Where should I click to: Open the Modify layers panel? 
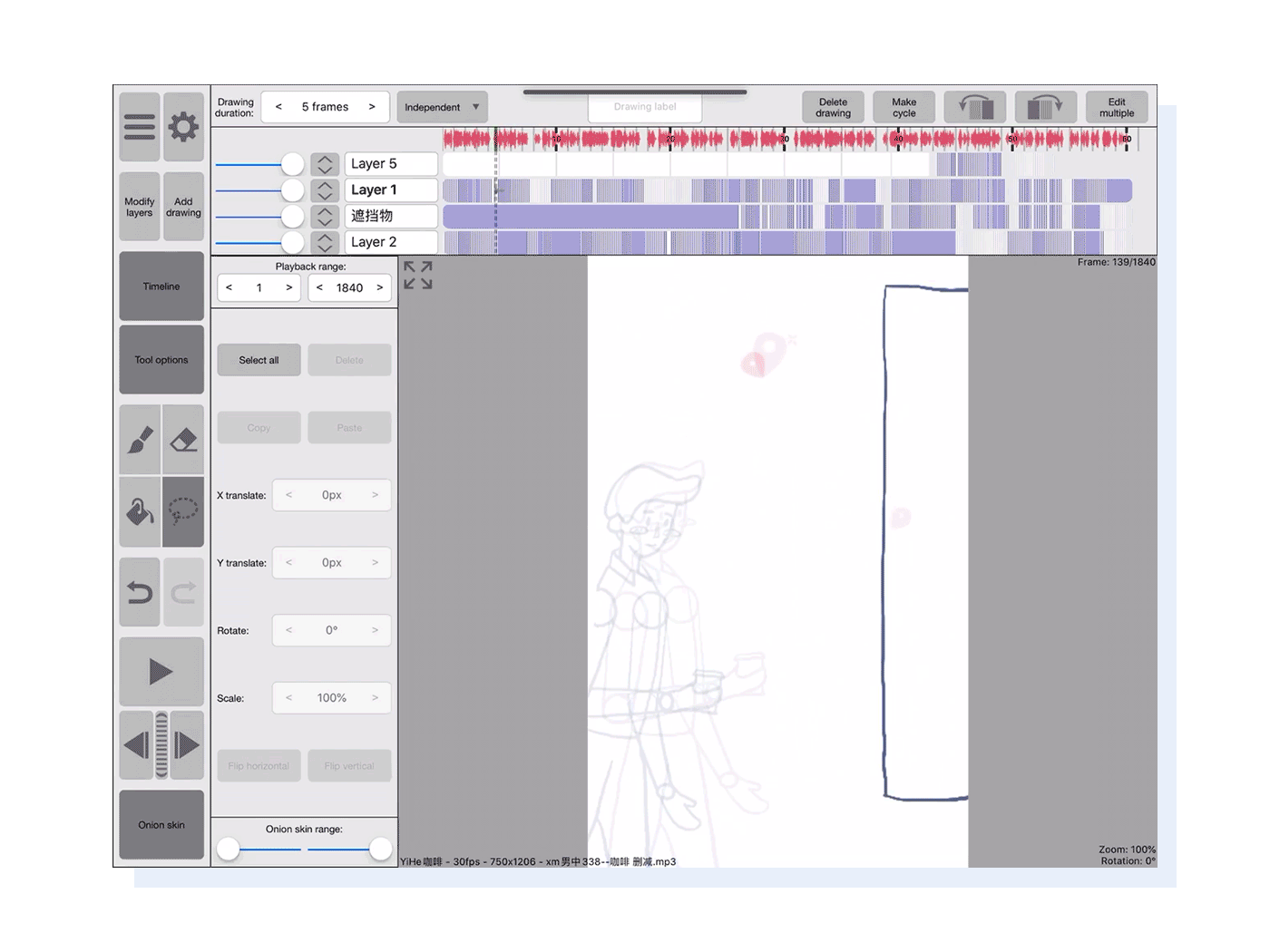139,205
